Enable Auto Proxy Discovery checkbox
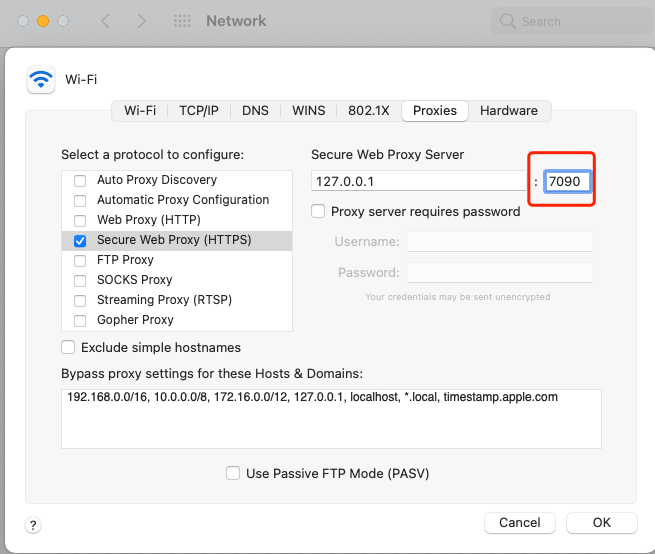This screenshot has height=554, width=655. [x=80, y=180]
